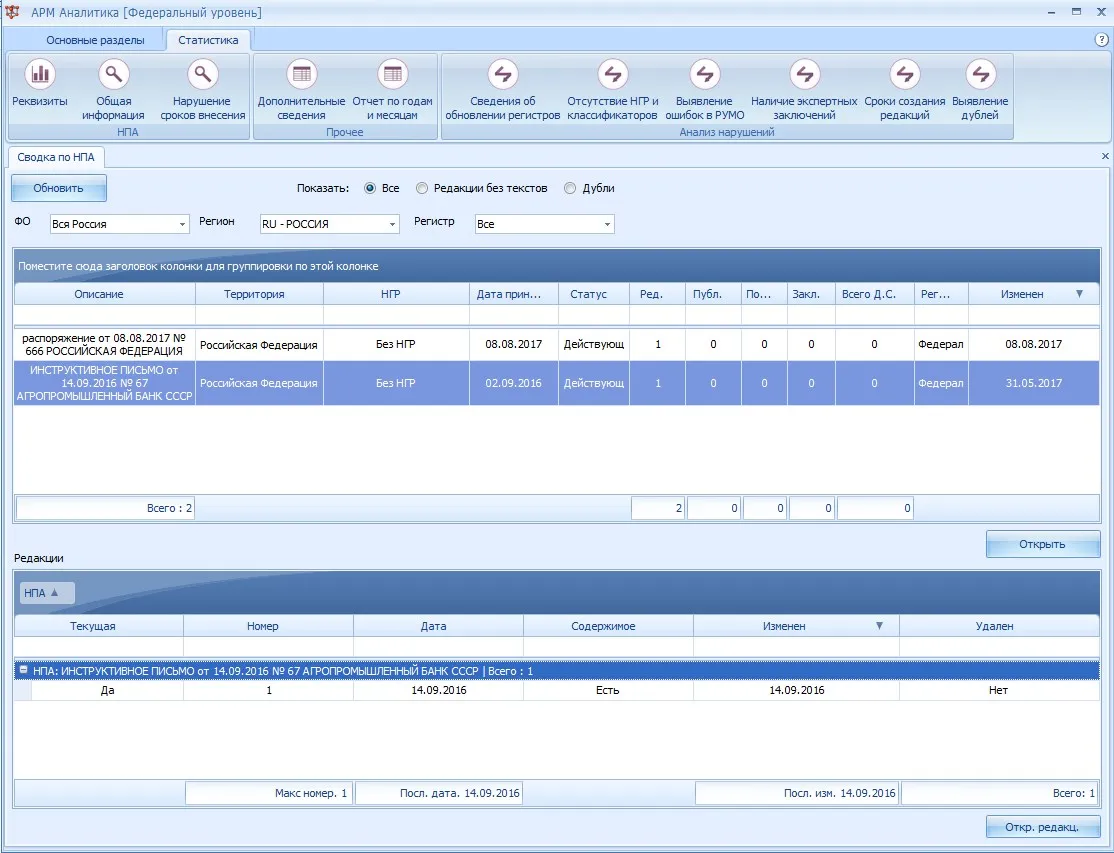Click the Содержимое column header
Viewport: 1114px width, 853px height.
point(608,626)
